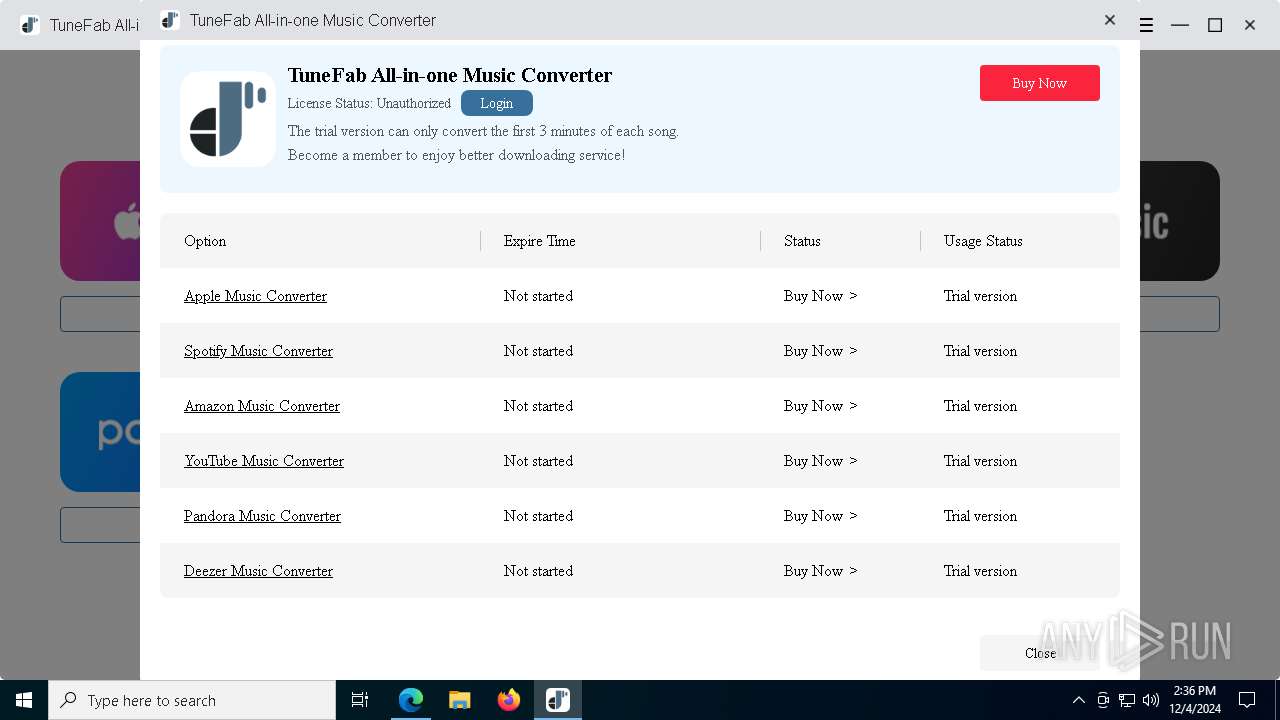Screen dimensions: 1280x720
Task: Click Not started in Apple Music row
Action: (x=538, y=296)
